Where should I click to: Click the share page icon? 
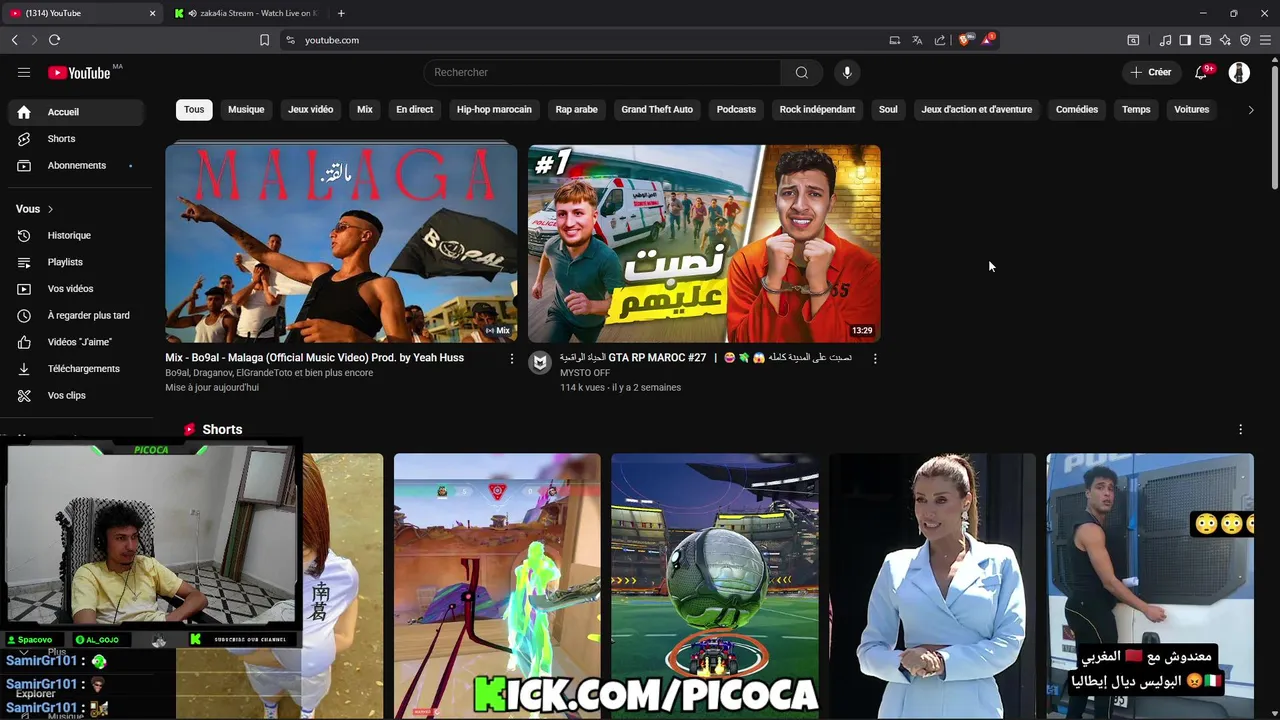click(x=940, y=40)
